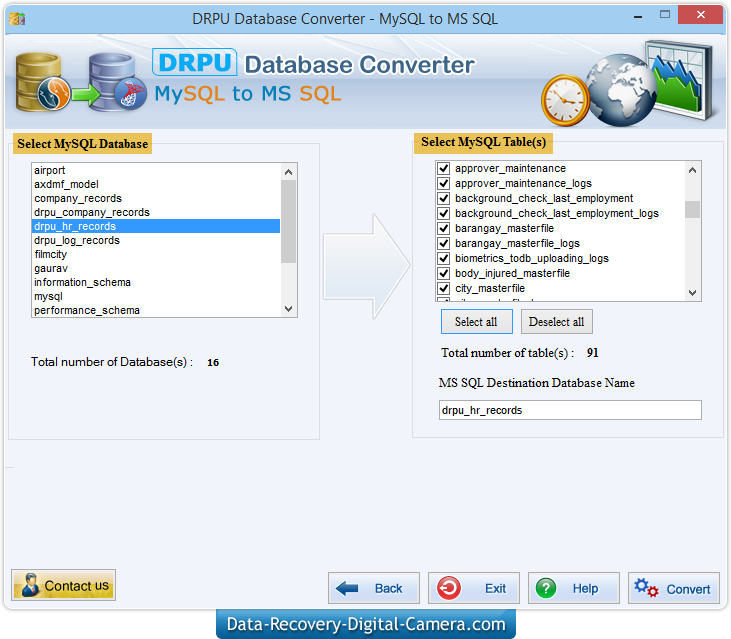Image resolution: width=731 pixels, height=639 pixels.
Task: Select filmcity database
Action: pyautogui.click(x=156, y=254)
